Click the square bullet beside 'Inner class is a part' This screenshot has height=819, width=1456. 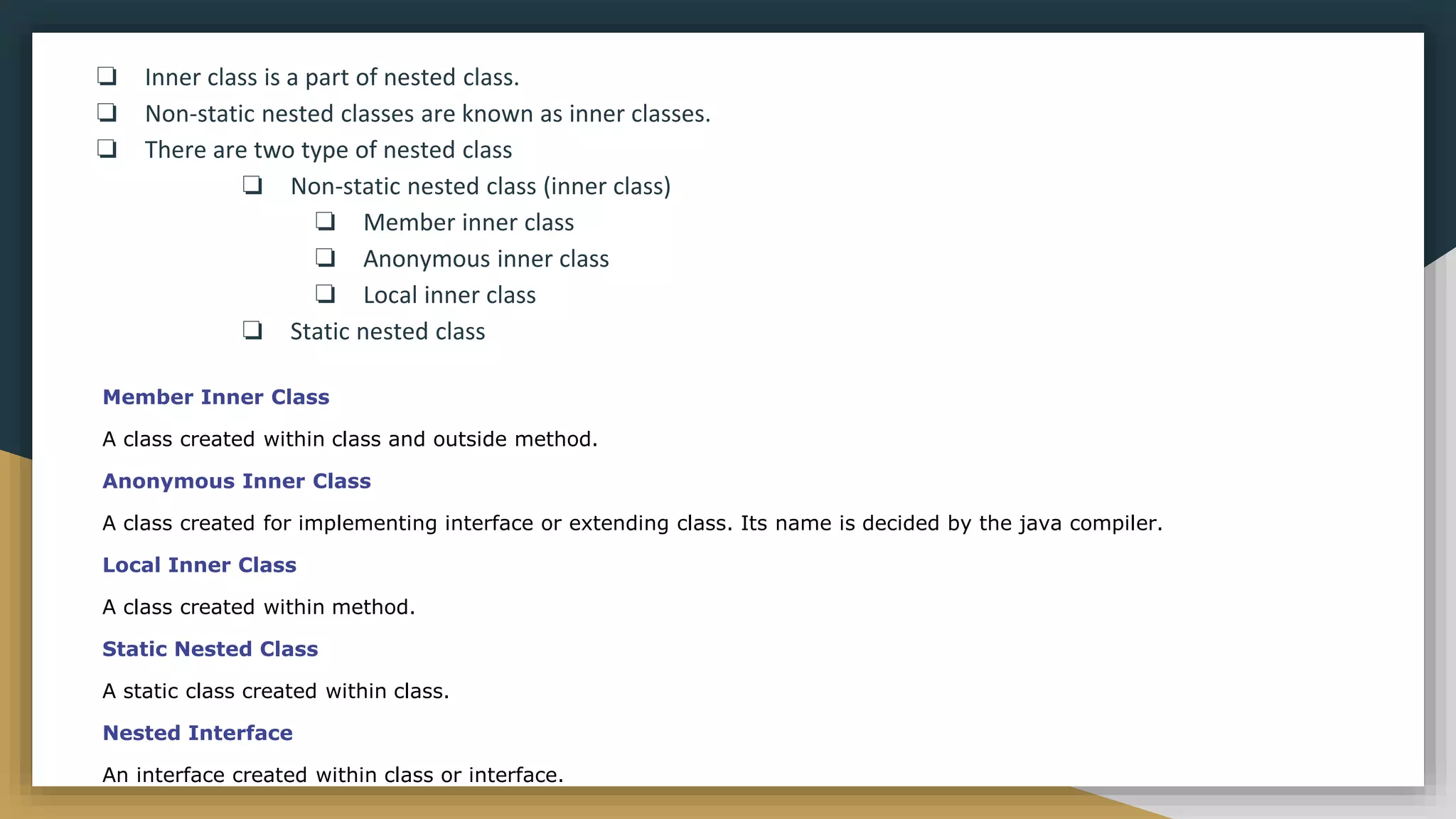pos(107,75)
